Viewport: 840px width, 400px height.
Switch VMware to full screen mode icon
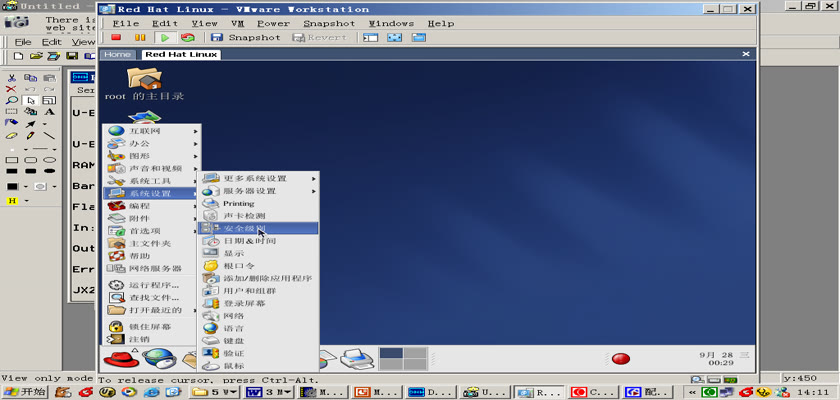(x=395, y=37)
